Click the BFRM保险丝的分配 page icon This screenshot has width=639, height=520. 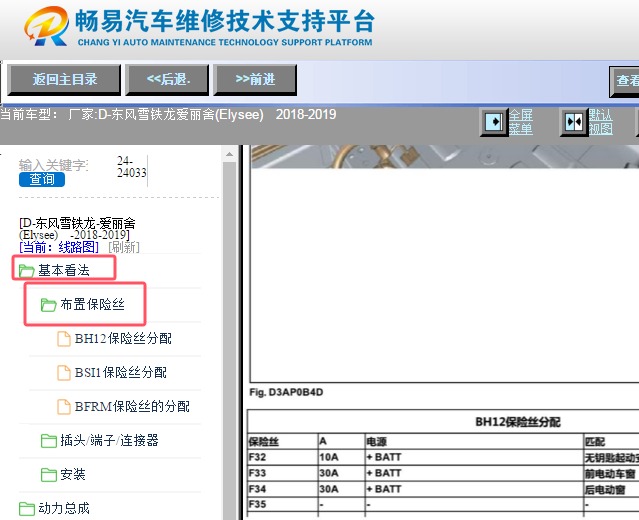(63, 407)
